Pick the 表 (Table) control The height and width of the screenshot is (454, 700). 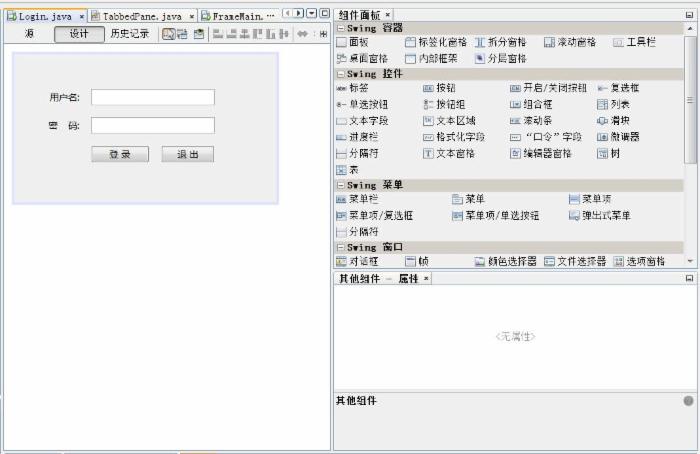coord(347,170)
